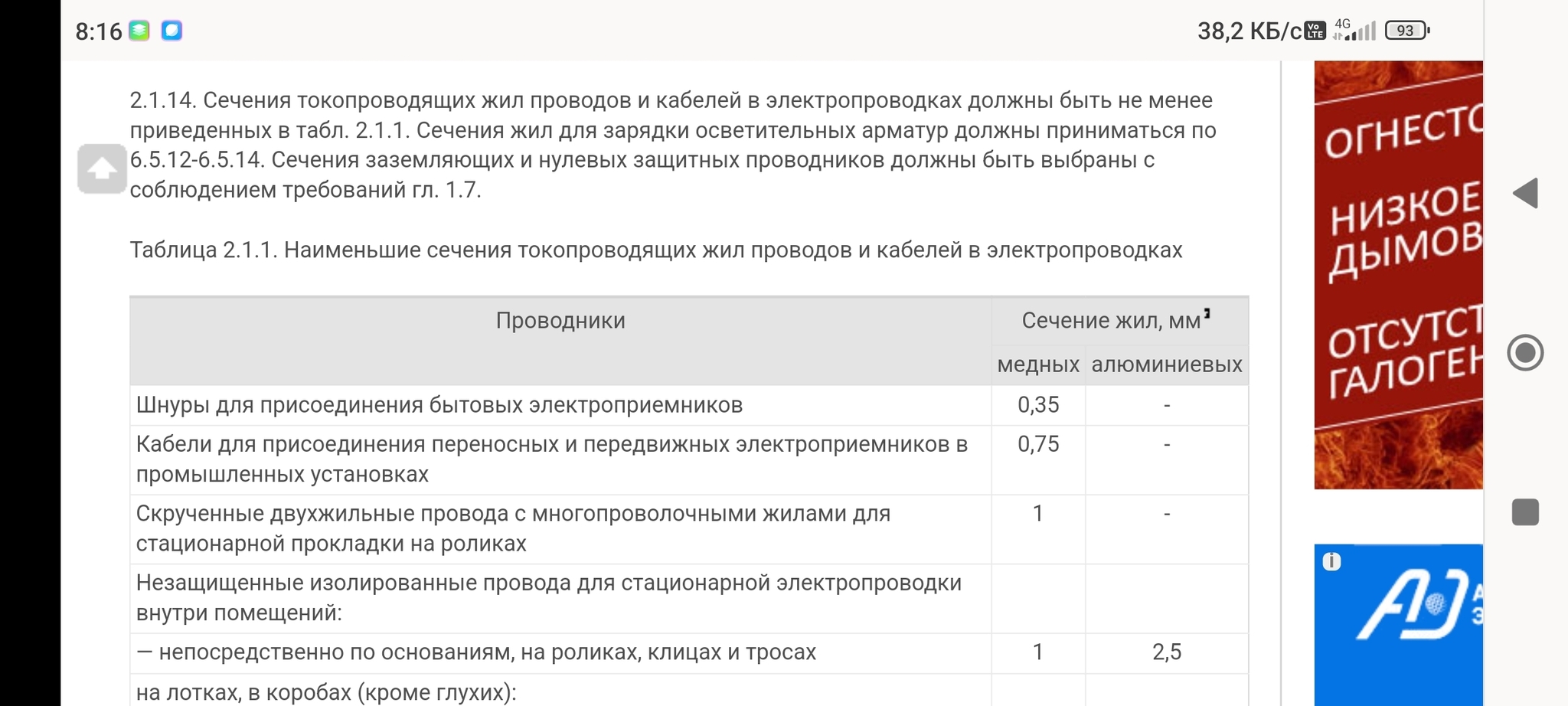This screenshot has width=1568, height=706.
Task: Tap the ad info 'i' icon
Action: [x=1331, y=562]
